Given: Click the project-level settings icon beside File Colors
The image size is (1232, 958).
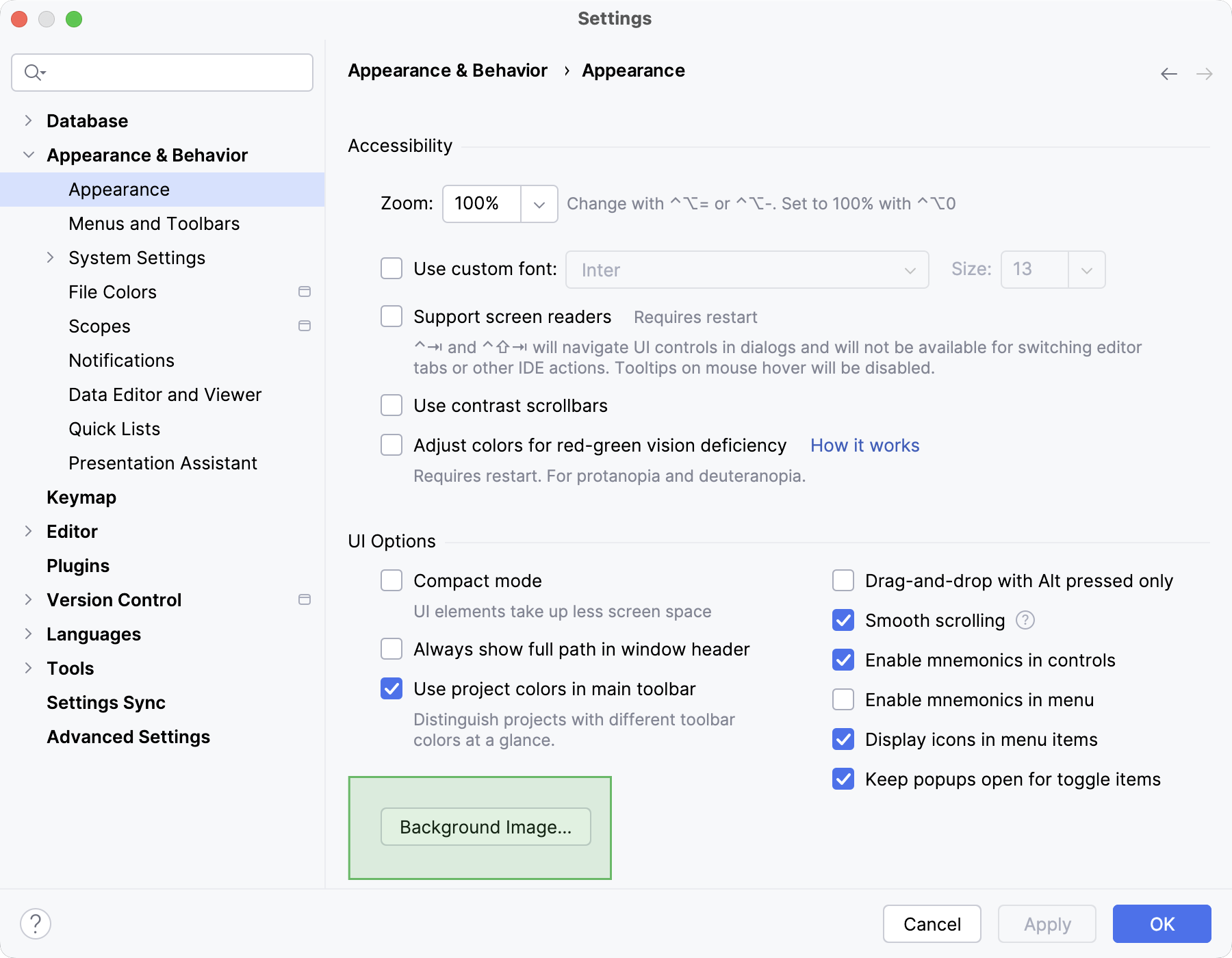Looking at the screenshot, I should 304,292.
